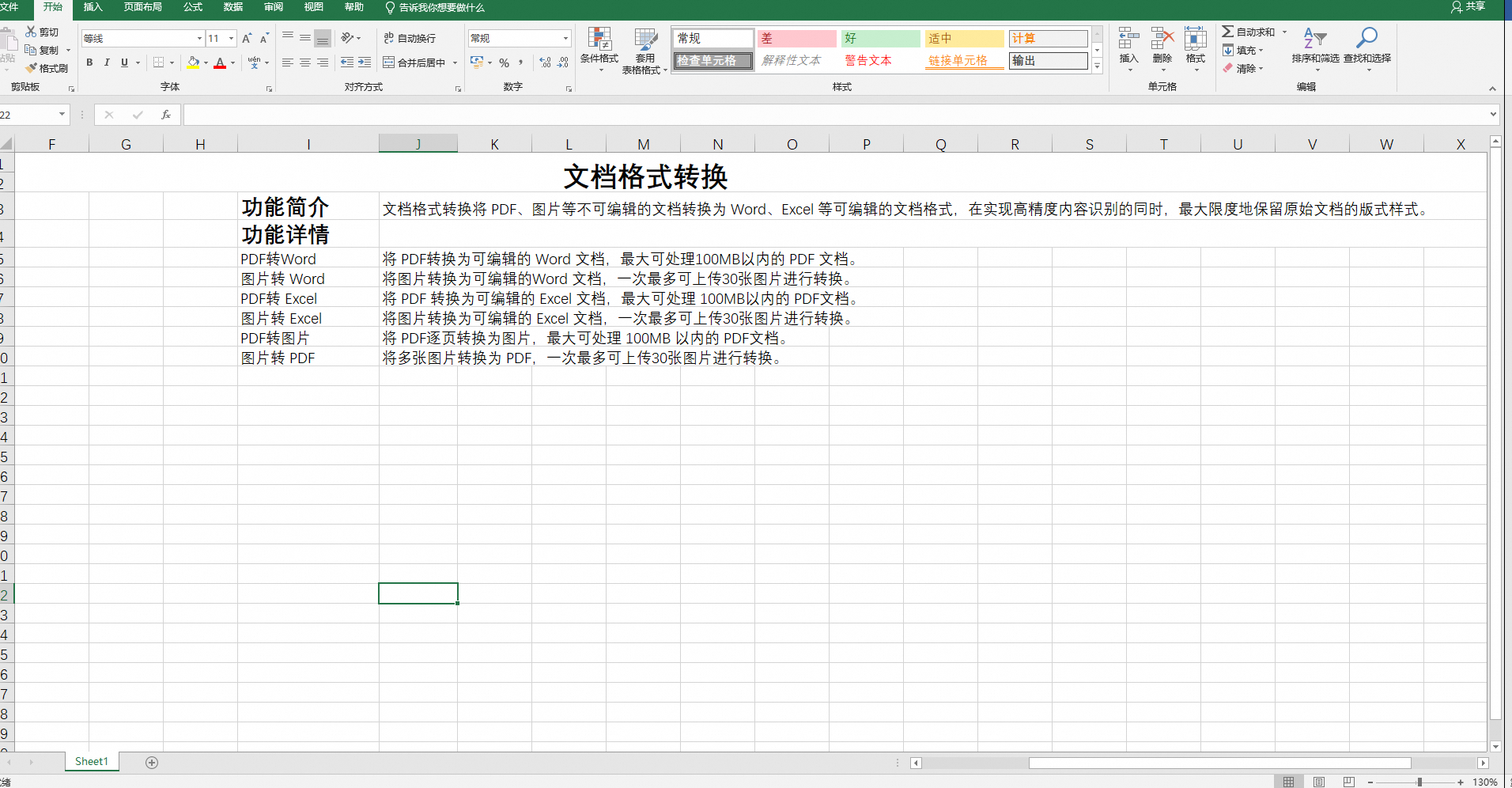The width and height of the screenshot is (1512, 788).
Task: Open Find and Select (查找和选择)
Action: pos(1366,50)
